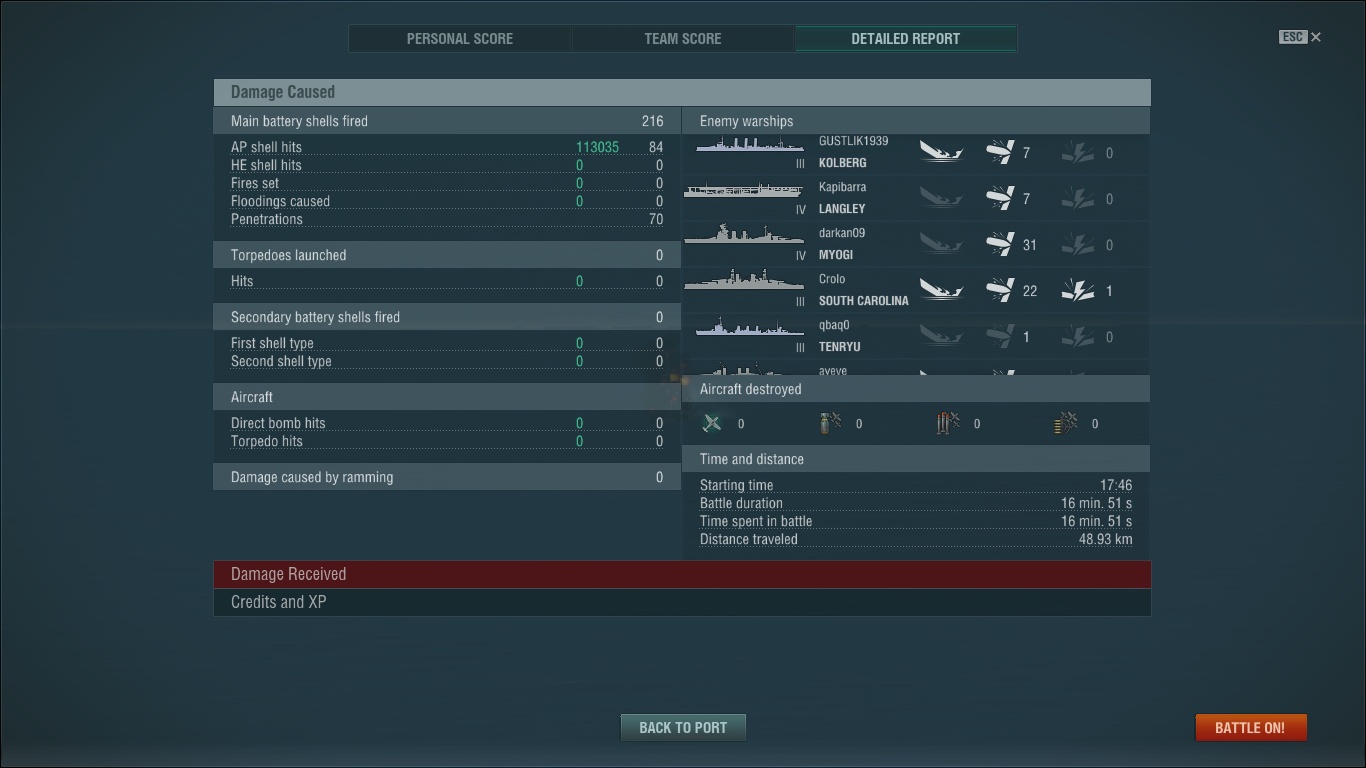Expand the Credits and XP section
The image size is (1366, 768).
coord(682,602)
